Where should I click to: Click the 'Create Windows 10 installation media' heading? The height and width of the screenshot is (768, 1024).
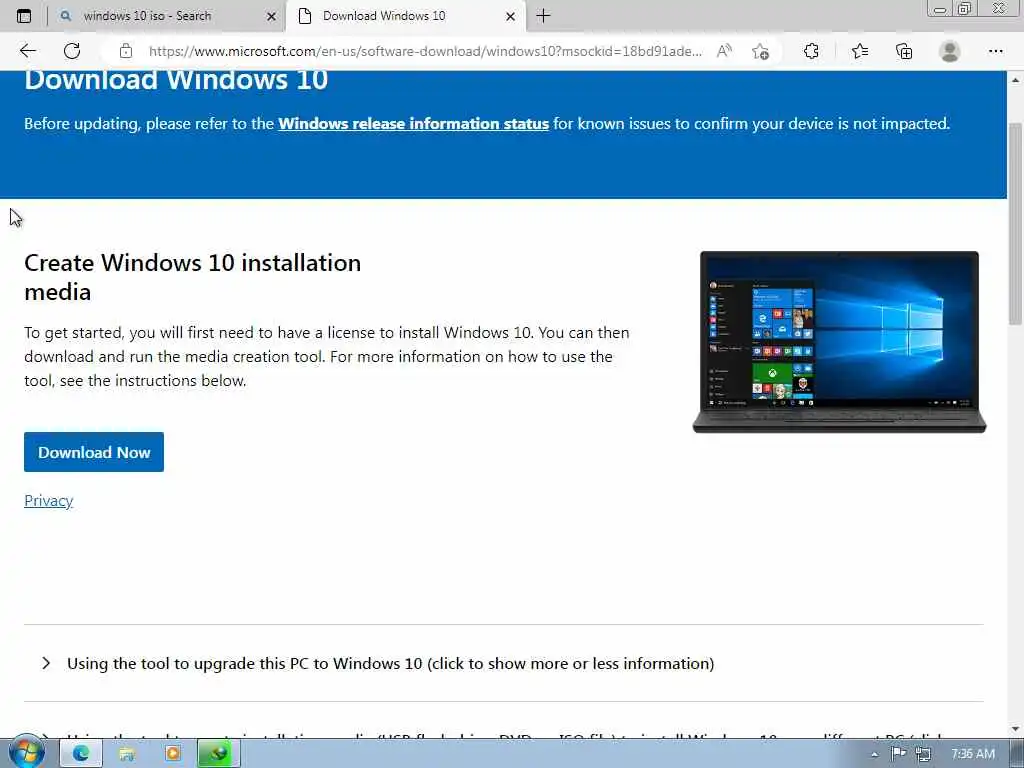point(193,277)
